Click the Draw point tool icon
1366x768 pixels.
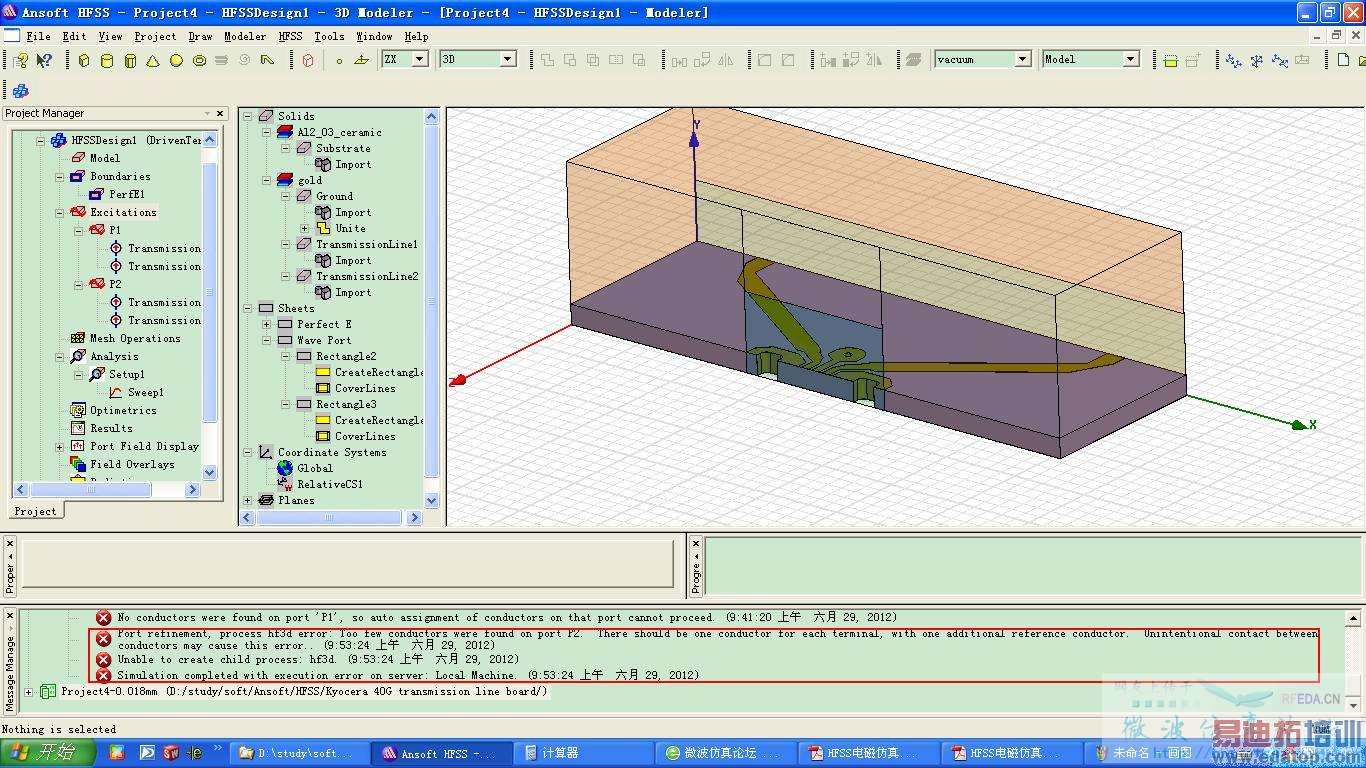tap(339, 60)
